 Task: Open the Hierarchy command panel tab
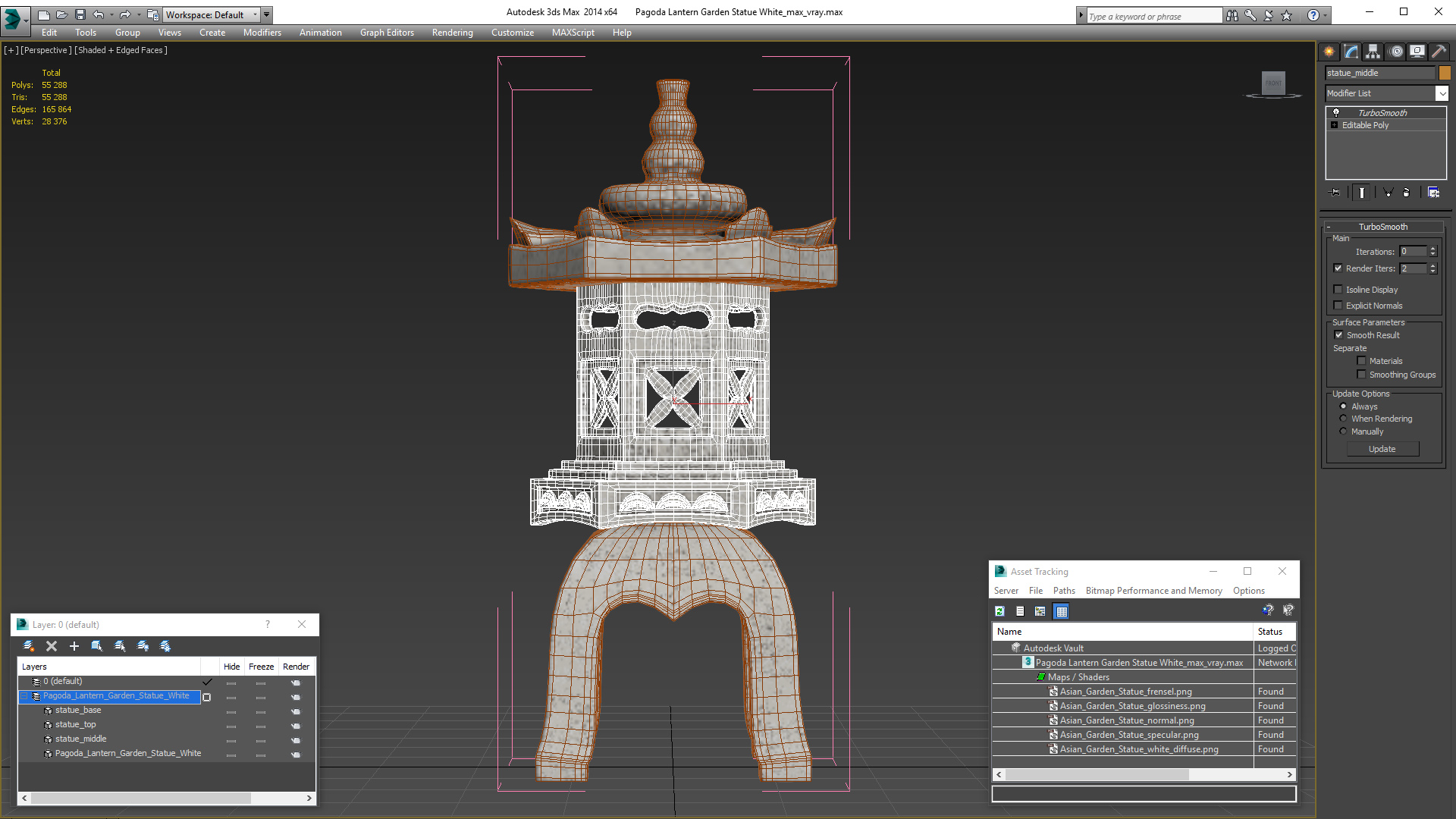(1373, 52)
